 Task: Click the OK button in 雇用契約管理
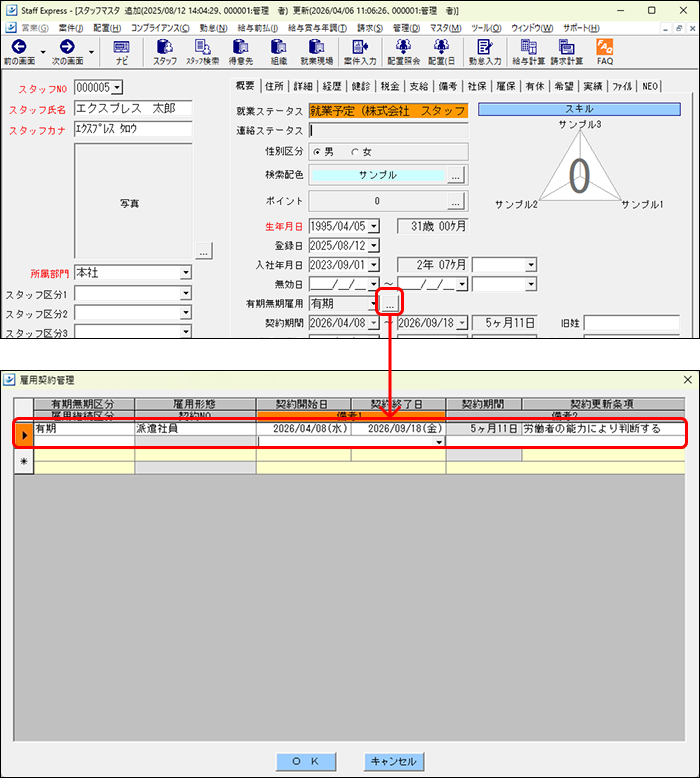(306, 761)
